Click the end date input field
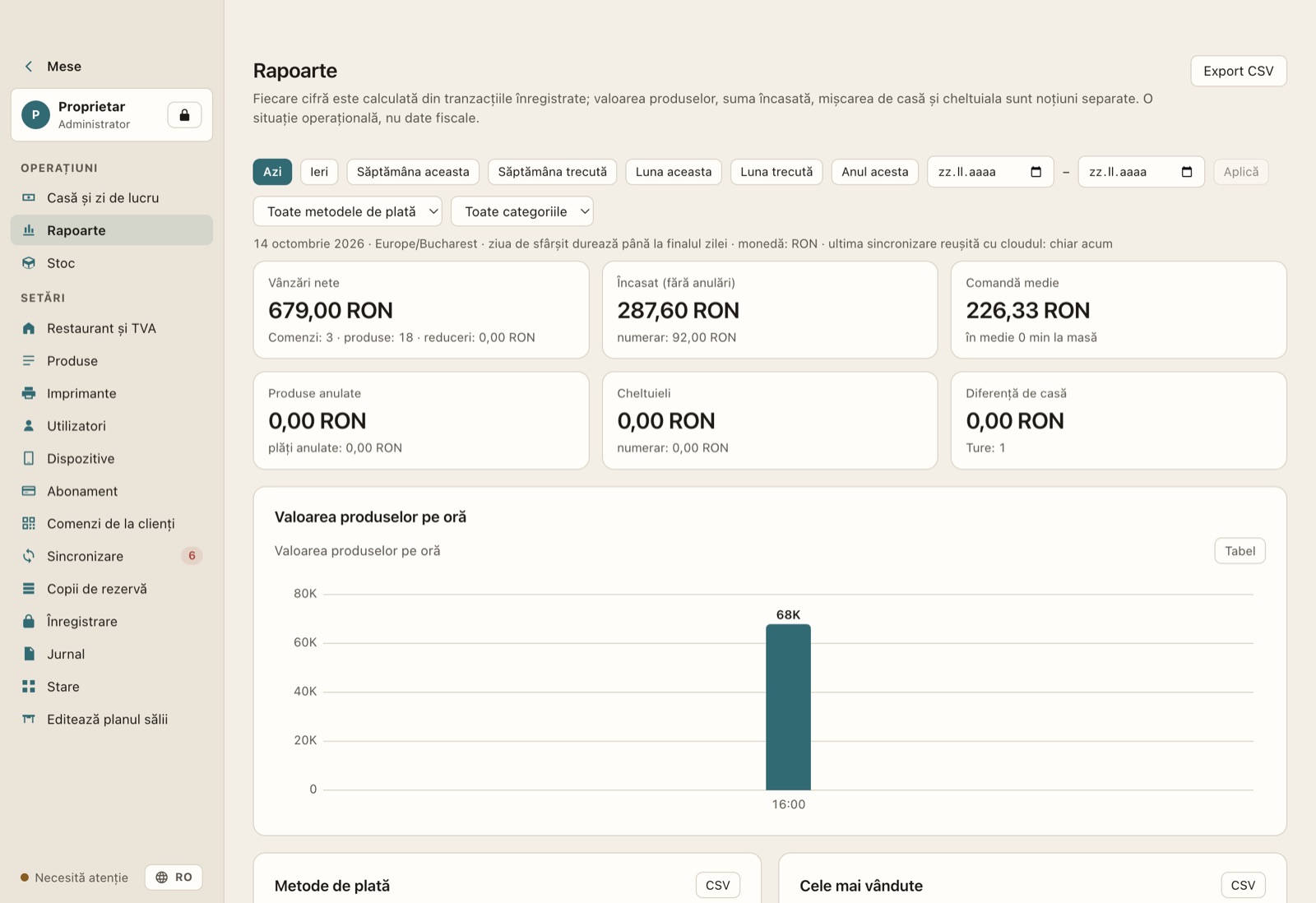The image size is (1316, 903). coord(1141,172)
